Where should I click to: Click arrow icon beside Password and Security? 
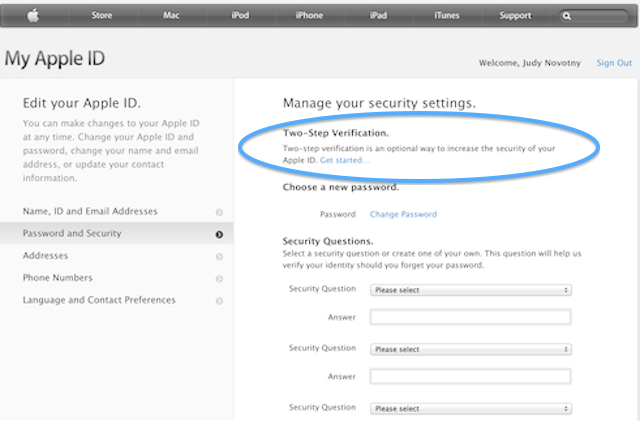(x=219, y=234)
